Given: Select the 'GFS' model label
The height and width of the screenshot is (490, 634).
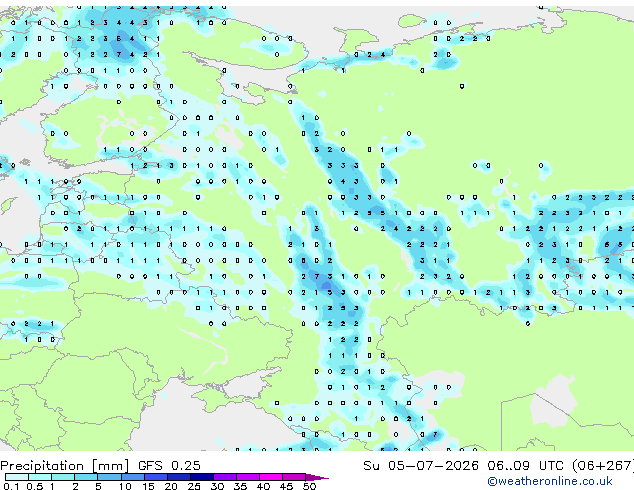Looking at the screenshot, I should pyautogui.click(x=150, y=466).
